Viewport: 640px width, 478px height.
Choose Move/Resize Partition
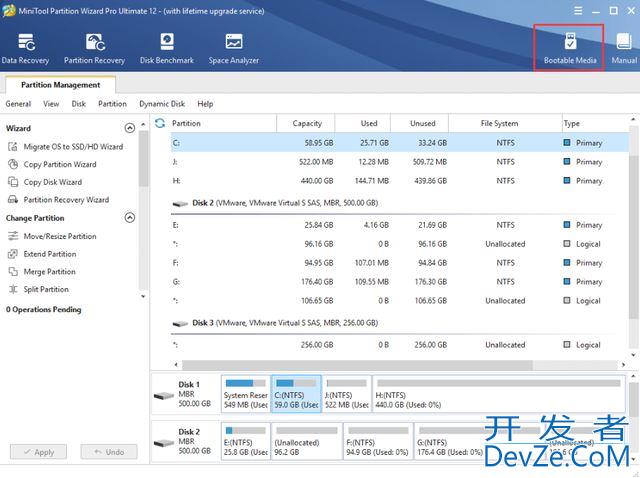(52, 236)
